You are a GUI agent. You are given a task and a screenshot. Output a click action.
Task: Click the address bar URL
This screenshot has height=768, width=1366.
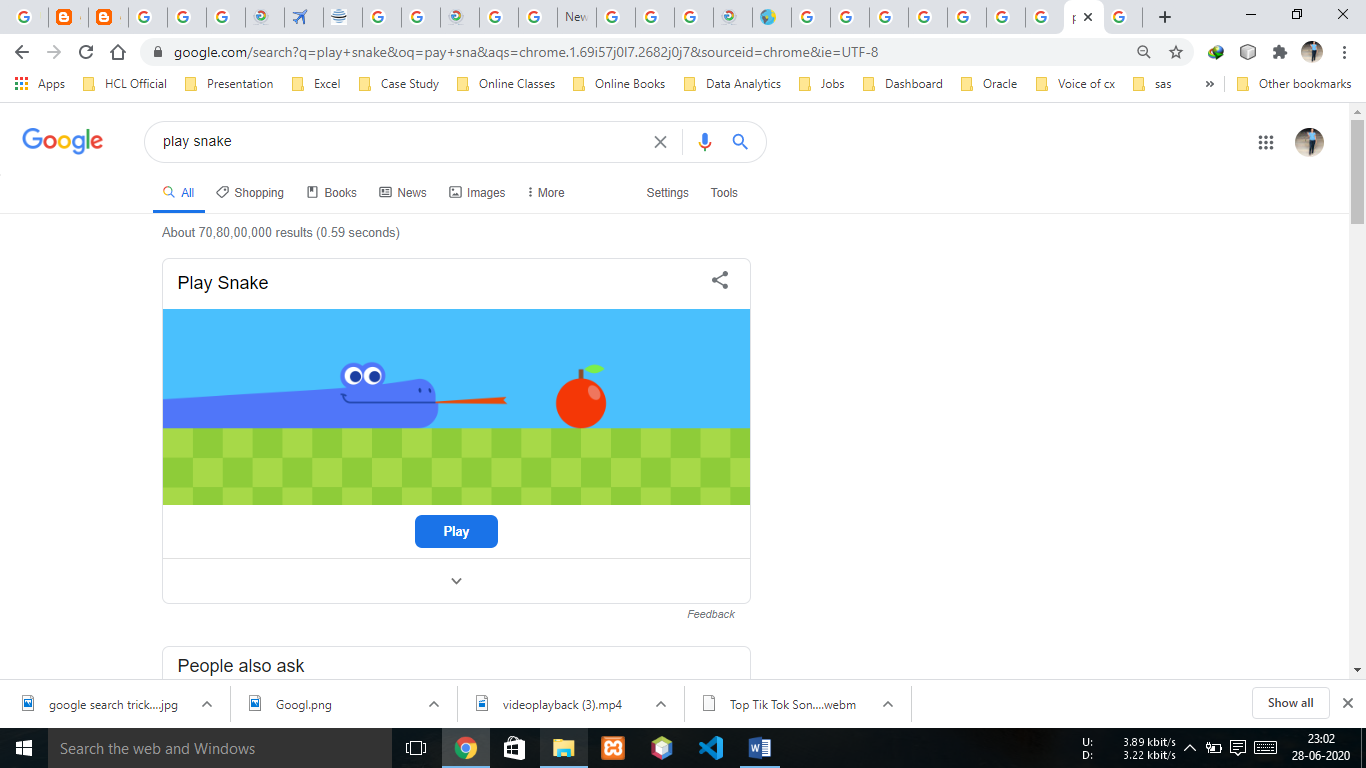pyautogui.click(x=525, y=52)
